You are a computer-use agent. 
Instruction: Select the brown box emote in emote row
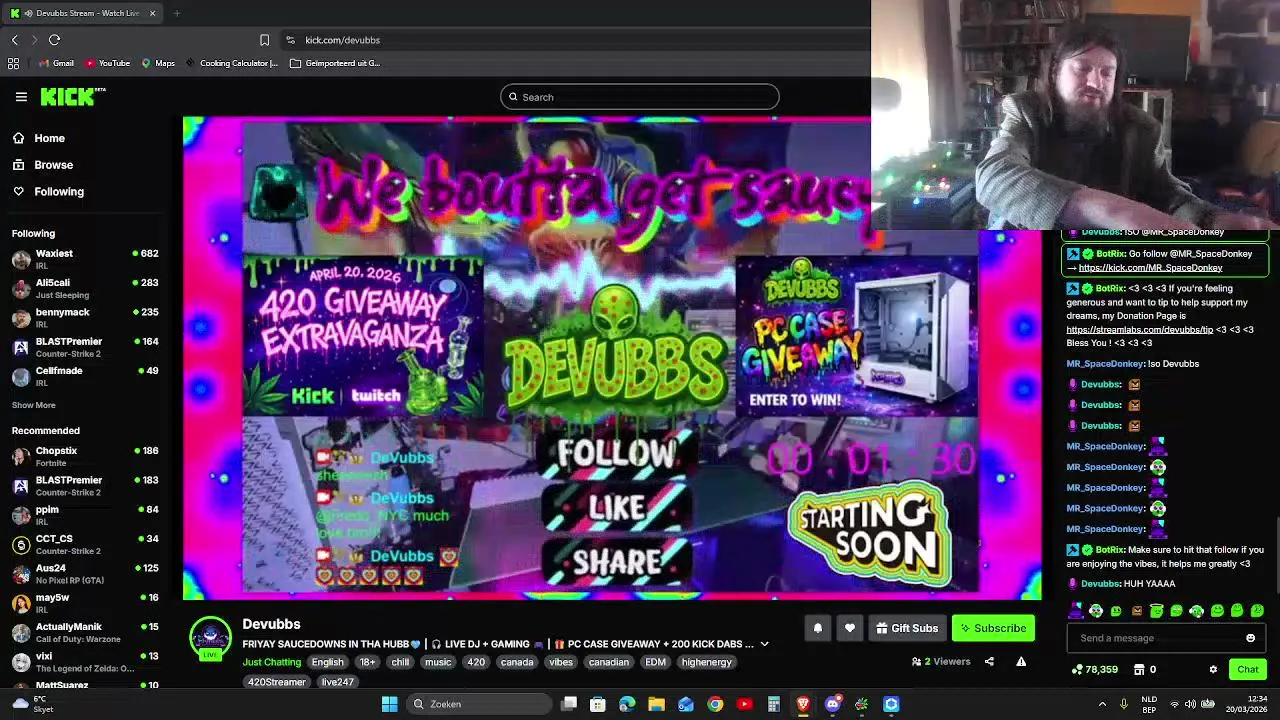(1136, 610)
